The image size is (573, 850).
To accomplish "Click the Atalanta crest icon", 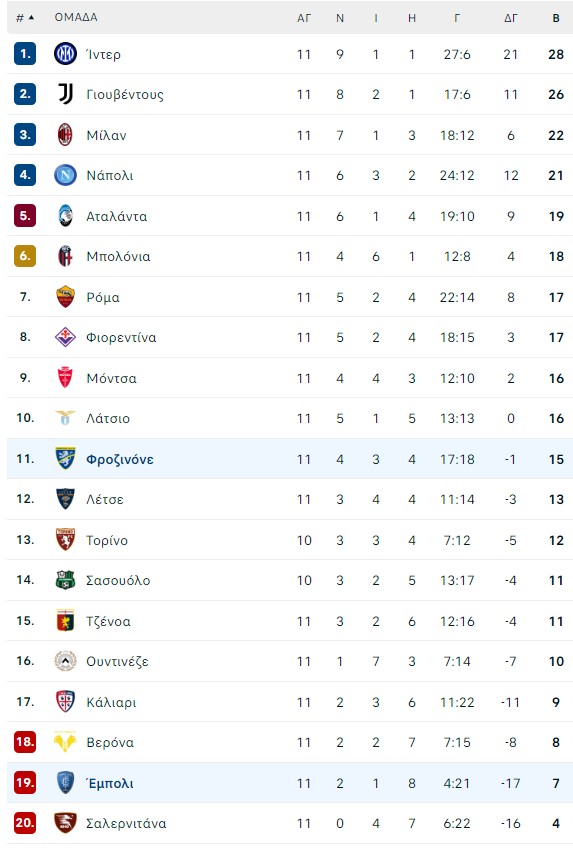I will (65, 216).
